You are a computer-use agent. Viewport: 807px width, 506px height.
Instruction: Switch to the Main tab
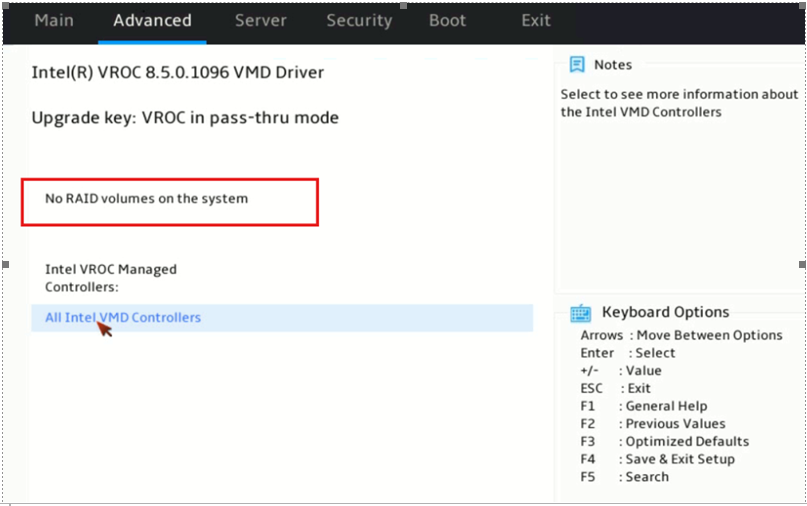tap(54, 21)
